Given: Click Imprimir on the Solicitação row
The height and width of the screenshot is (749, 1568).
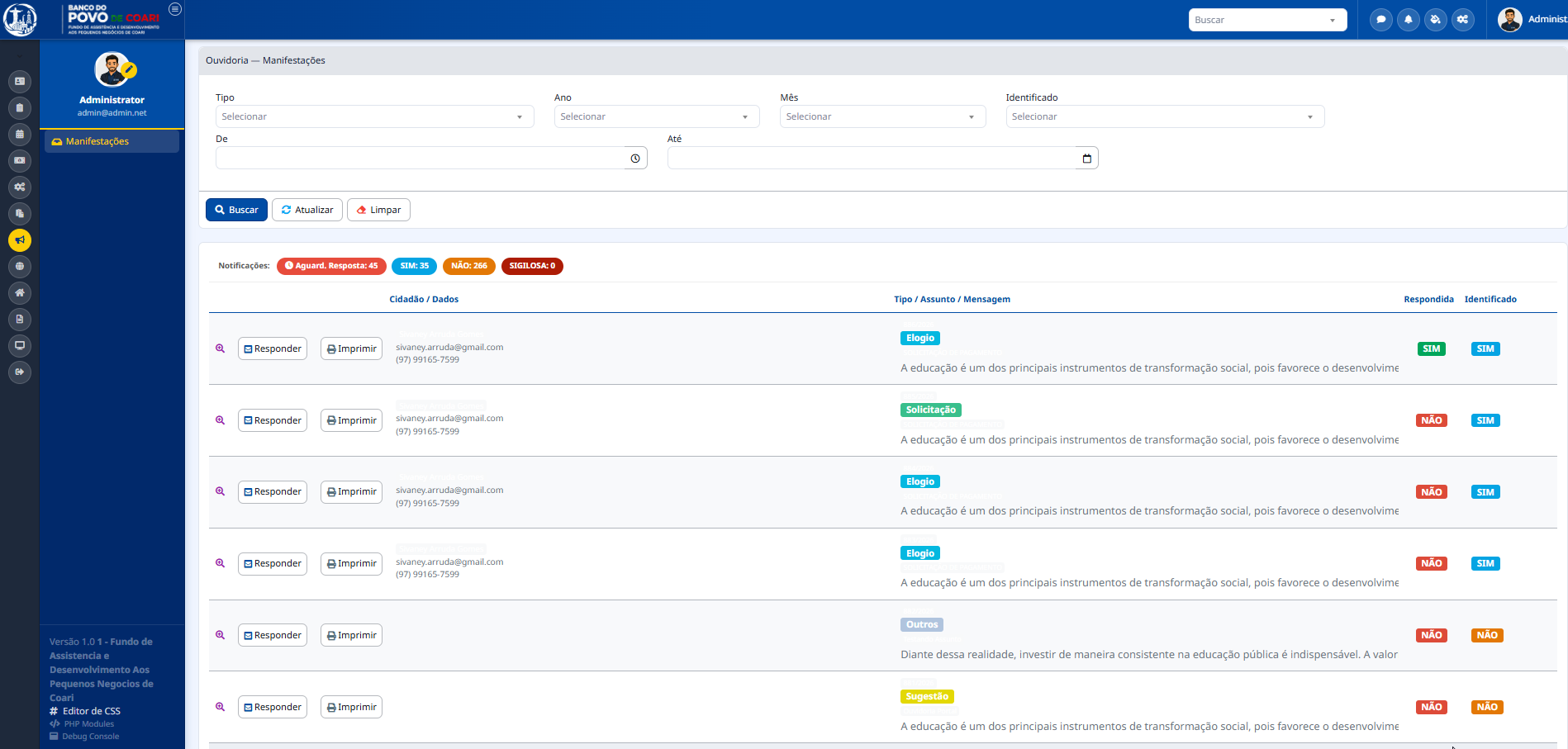Looking at the screenshot, I should coord(351,420).
